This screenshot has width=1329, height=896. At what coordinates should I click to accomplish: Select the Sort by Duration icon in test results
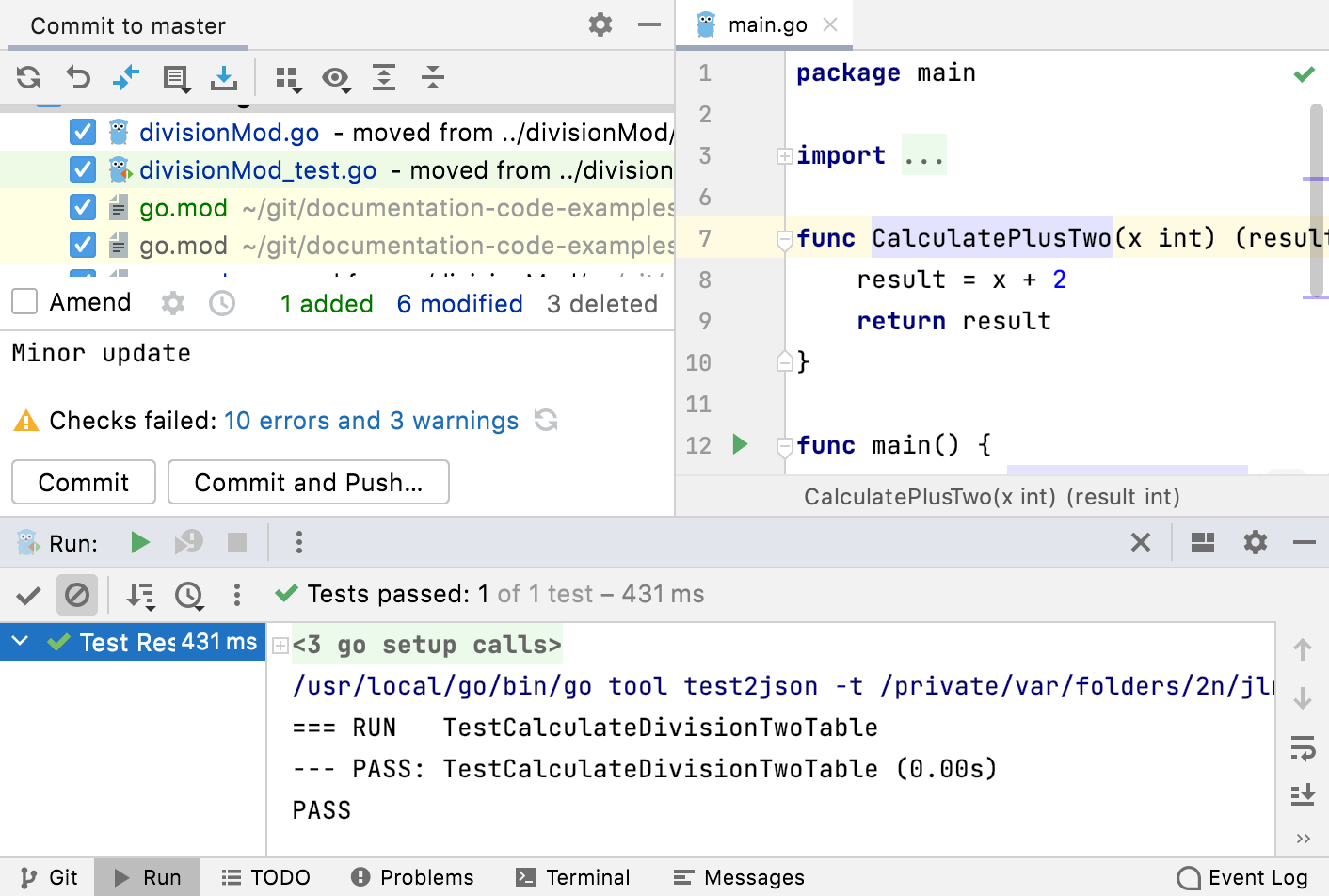pyautogui.click(x=141, y=595)
